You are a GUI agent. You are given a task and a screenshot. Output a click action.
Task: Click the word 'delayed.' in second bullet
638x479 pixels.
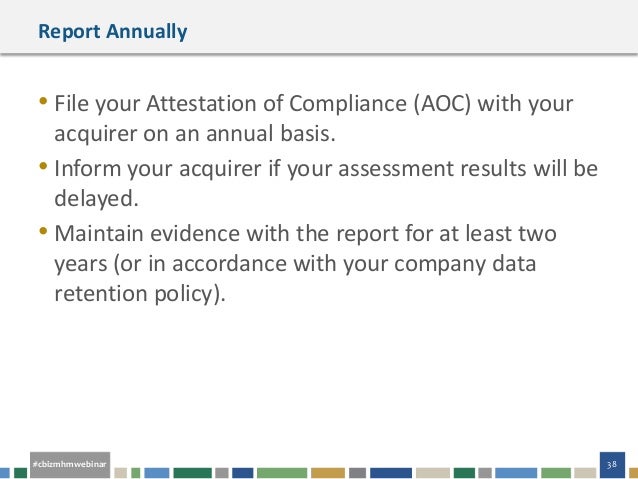pos(96,199)
